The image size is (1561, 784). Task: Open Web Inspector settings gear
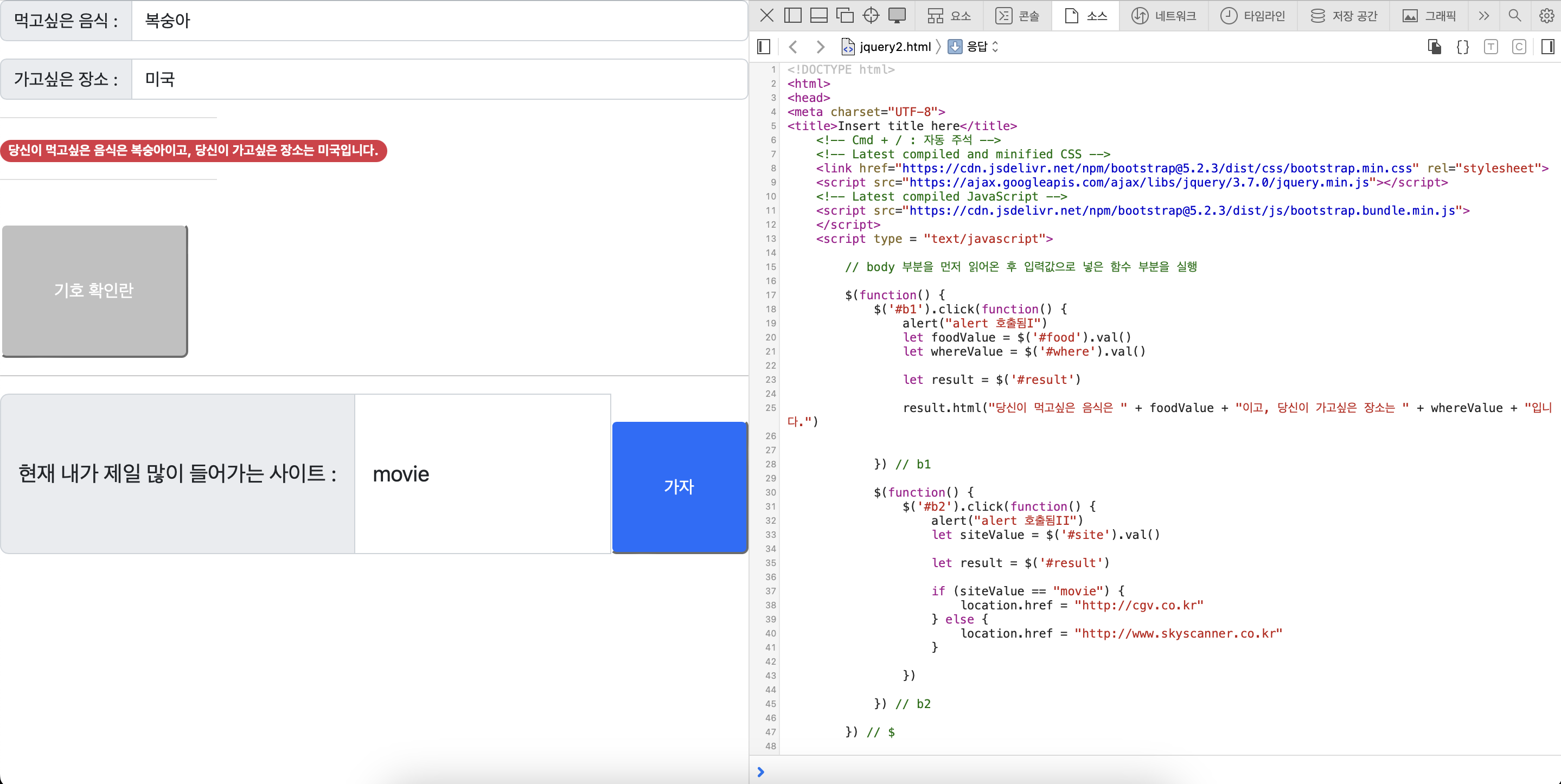point(1546,16)
